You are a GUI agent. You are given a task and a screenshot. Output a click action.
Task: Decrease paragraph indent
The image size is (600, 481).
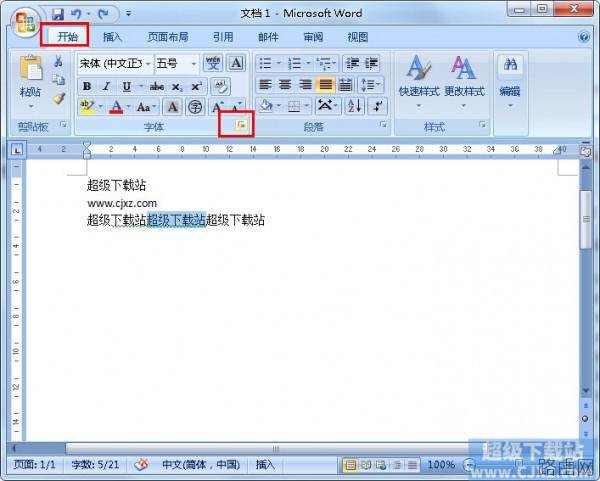tap(352, 63)
